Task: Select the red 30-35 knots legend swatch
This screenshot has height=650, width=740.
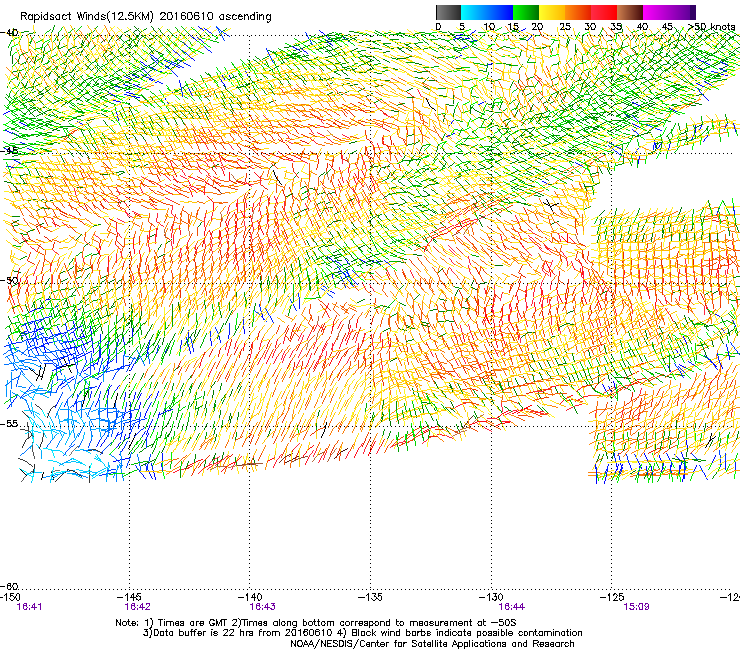Action: click(604, 12)
